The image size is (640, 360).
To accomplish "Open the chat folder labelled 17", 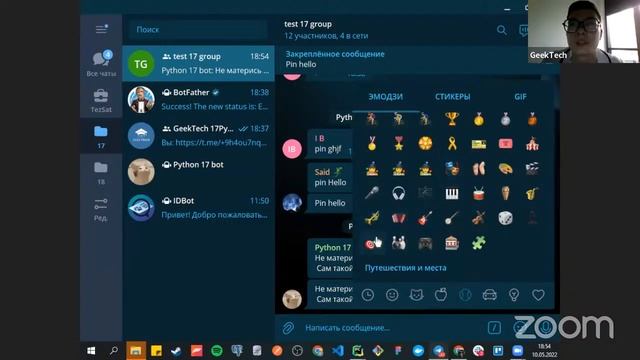I will click(101, 136).
